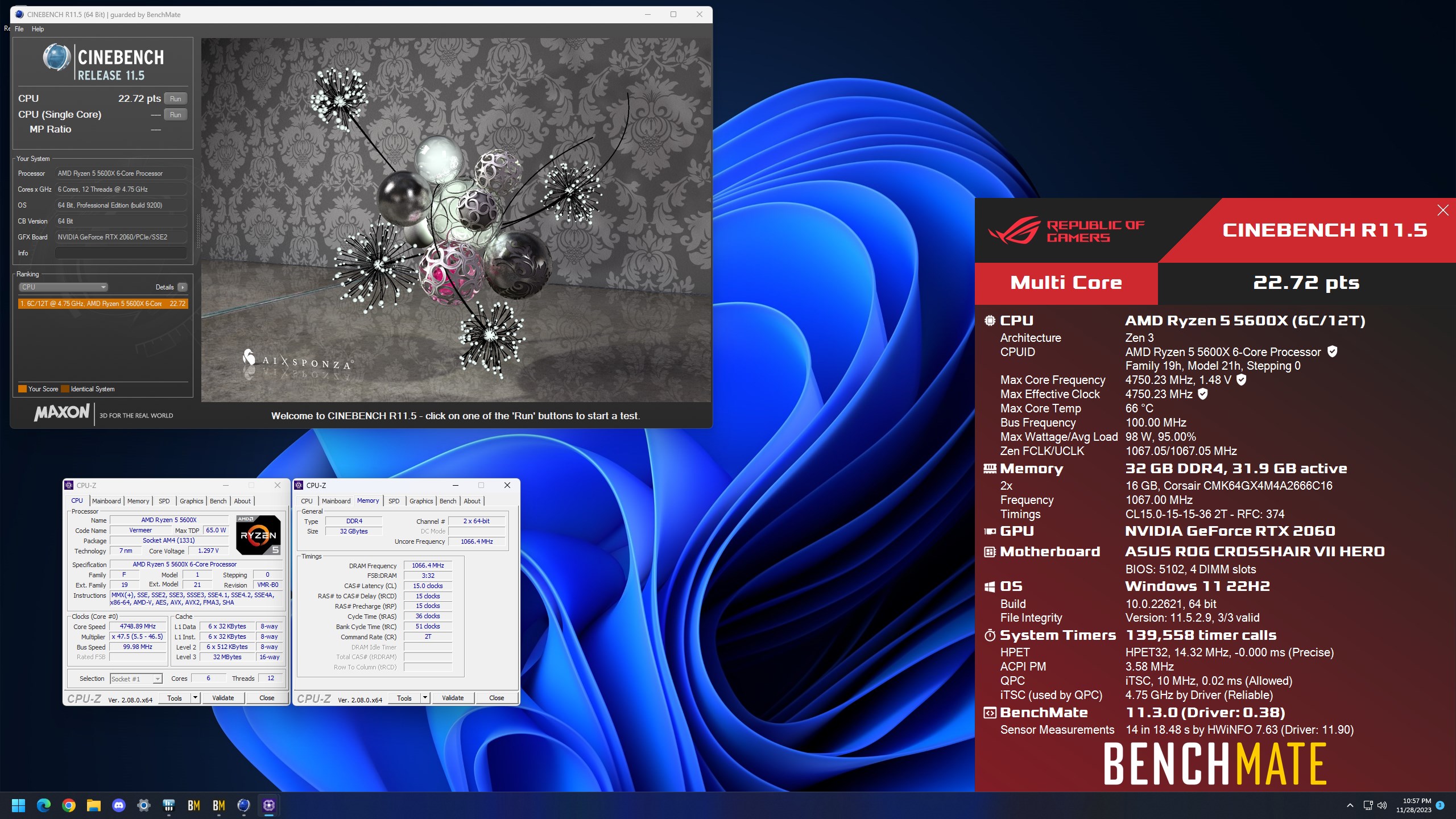Click the BenchMate taskbar icon next to Cinebench globe
The height and width of the screenshot is (819, 1456).
tap(218, 805)
